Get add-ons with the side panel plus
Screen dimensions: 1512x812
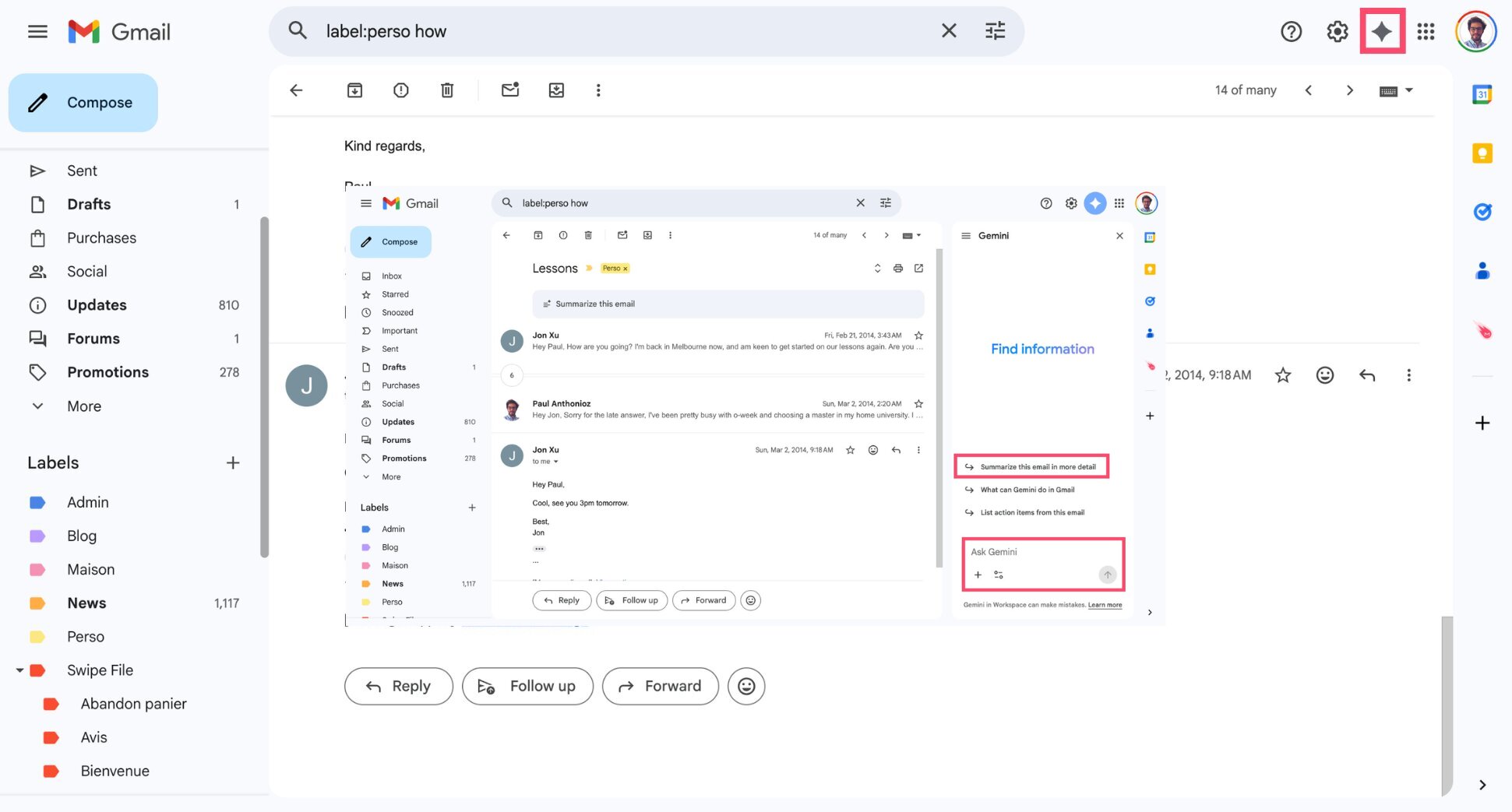pos(1482,423)
